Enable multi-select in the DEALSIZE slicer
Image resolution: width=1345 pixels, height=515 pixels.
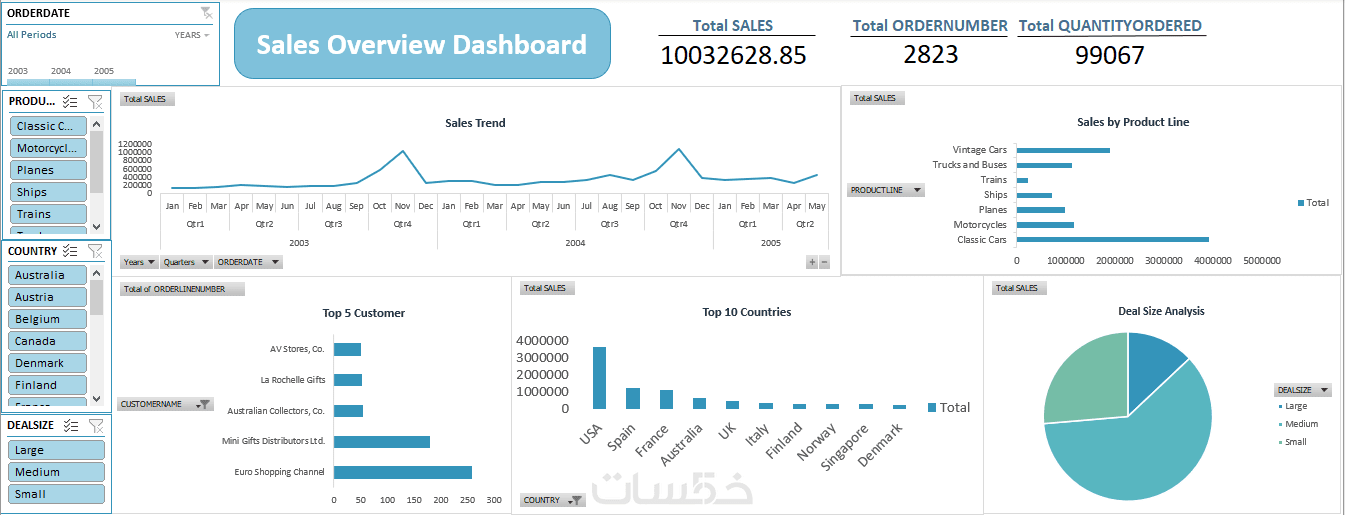(70, 425)
